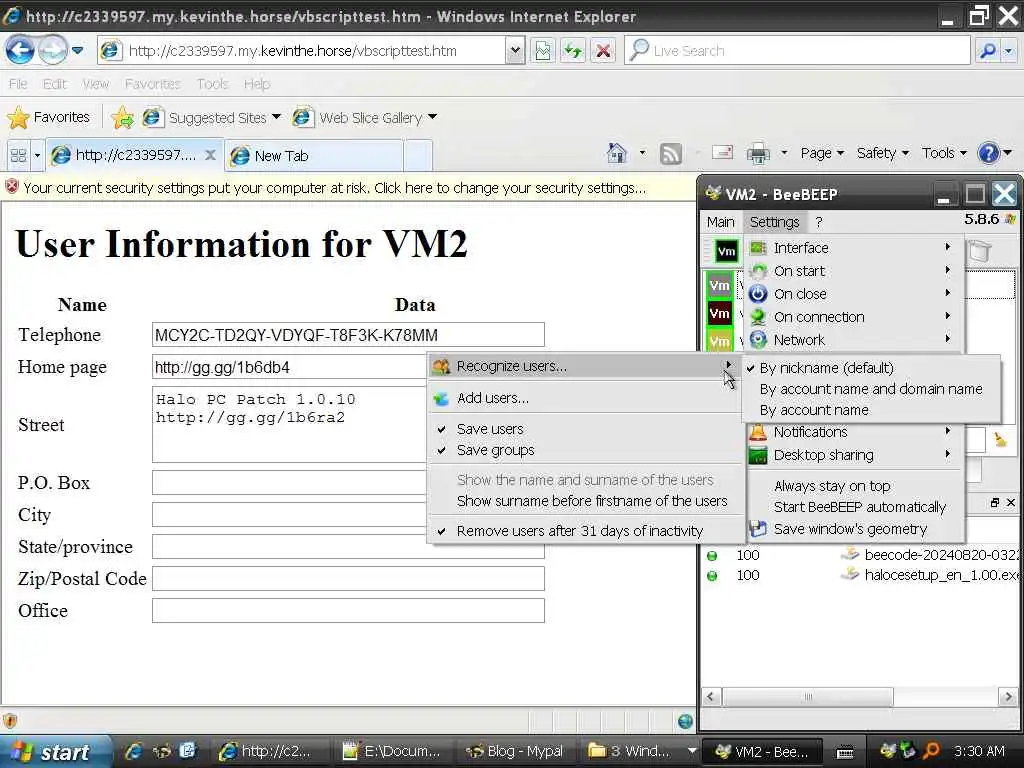
Task: Click BeeBEEP horizontal scrollbar thumb
Action: [808, 697]
